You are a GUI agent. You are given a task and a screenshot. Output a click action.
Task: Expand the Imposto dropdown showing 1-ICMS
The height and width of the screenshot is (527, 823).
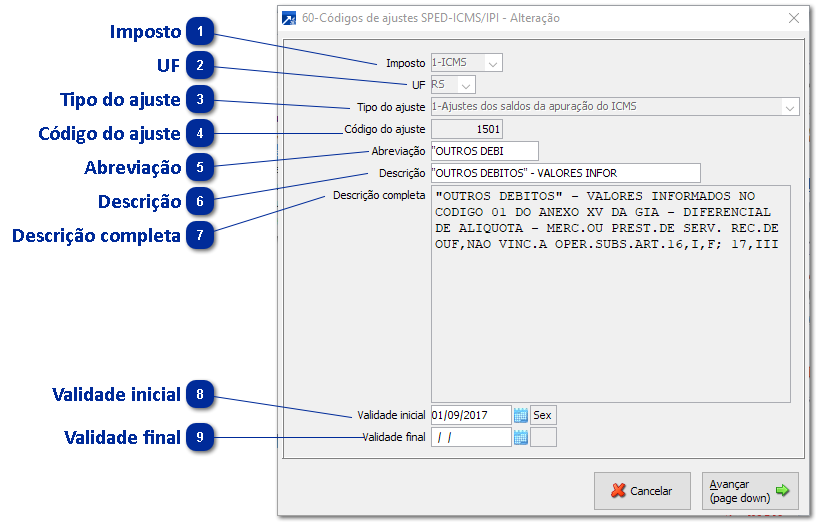pyautogui.click(x=493, y=63)
